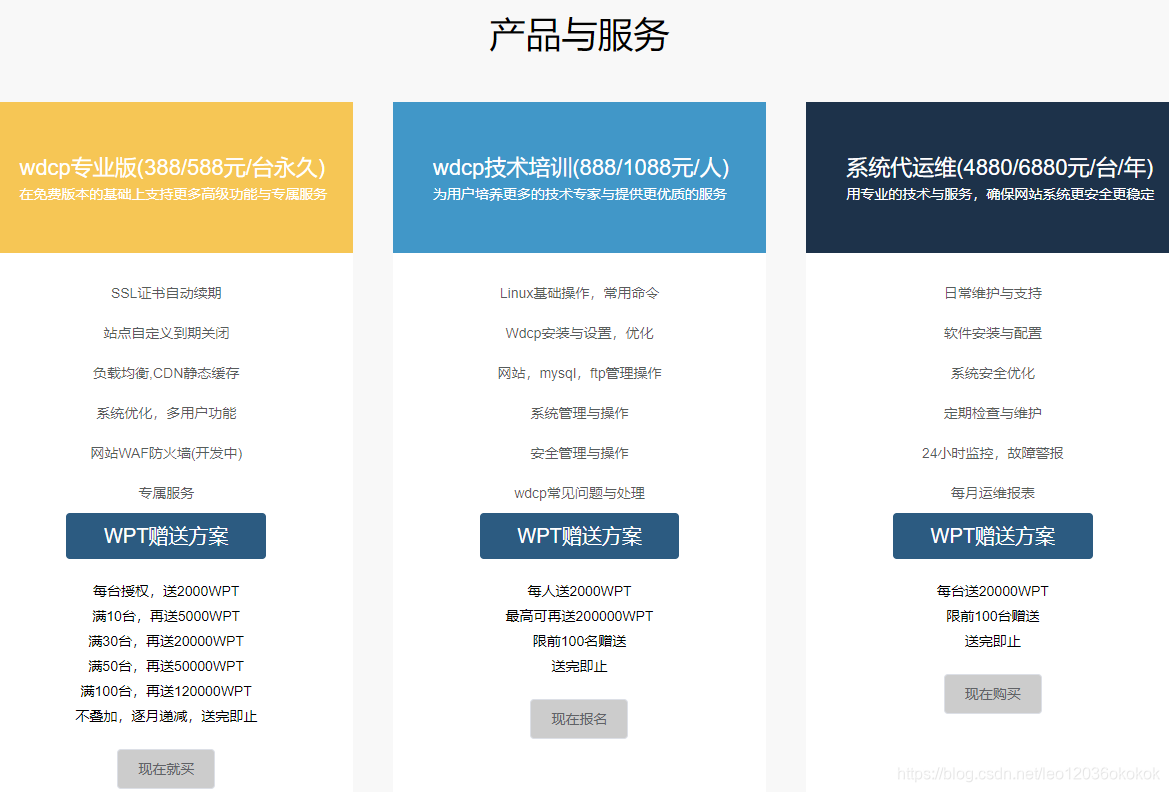Image resolution: width=1169 pixels, height=792 pixels.
Task: Click wdcp常见问题与处理 line
Action: [x=579, y=493]
